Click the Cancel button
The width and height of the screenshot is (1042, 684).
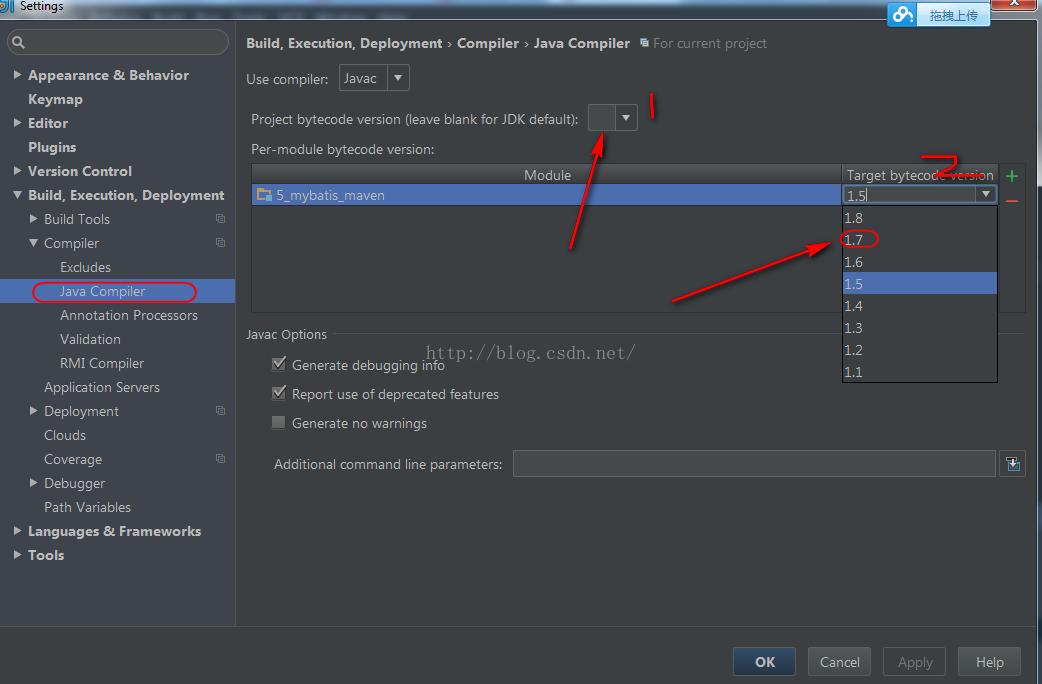click(x=839, y=662)
